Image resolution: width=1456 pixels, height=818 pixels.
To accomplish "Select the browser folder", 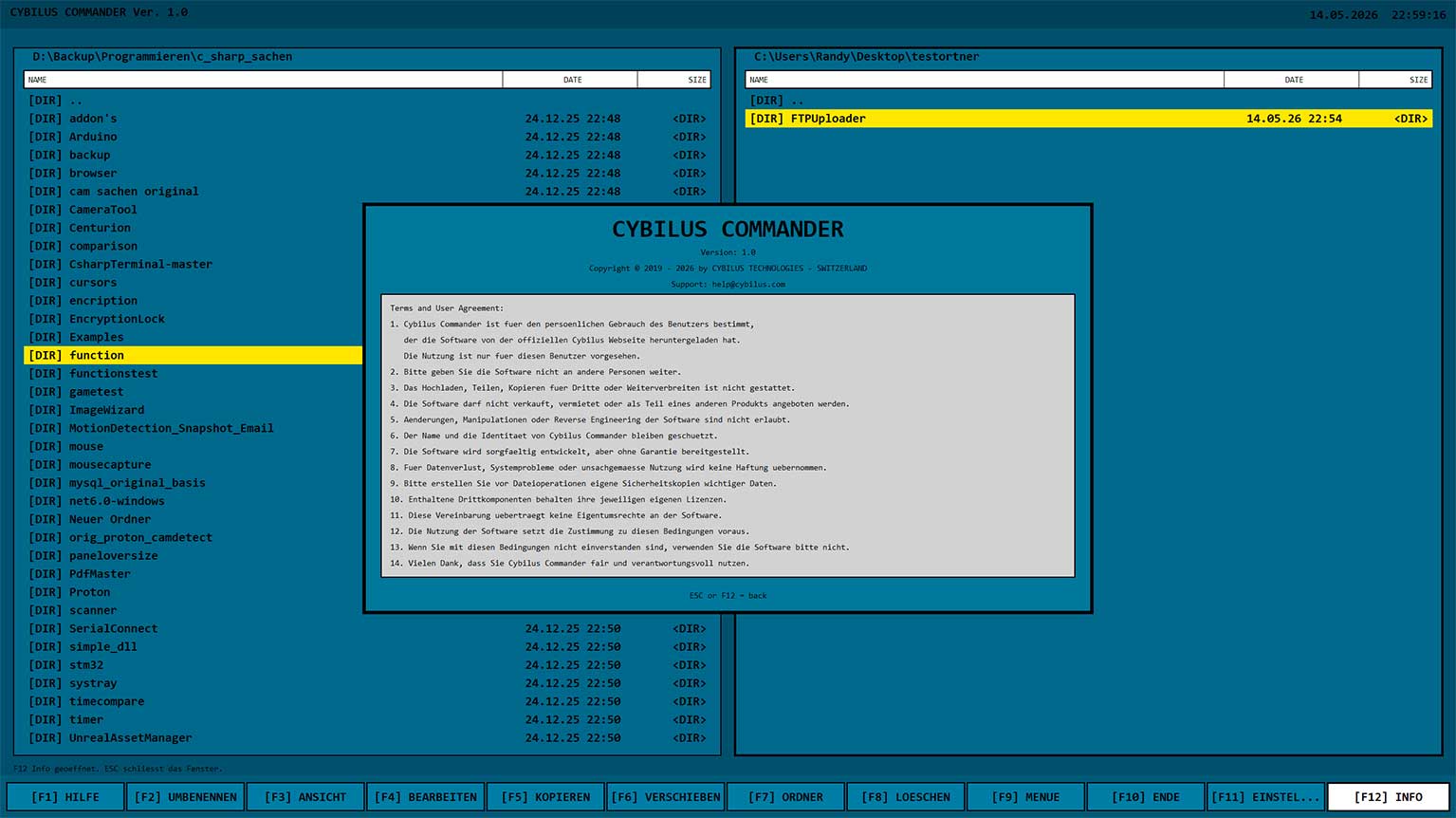I will pyautogui.click(x=367, y=173).
